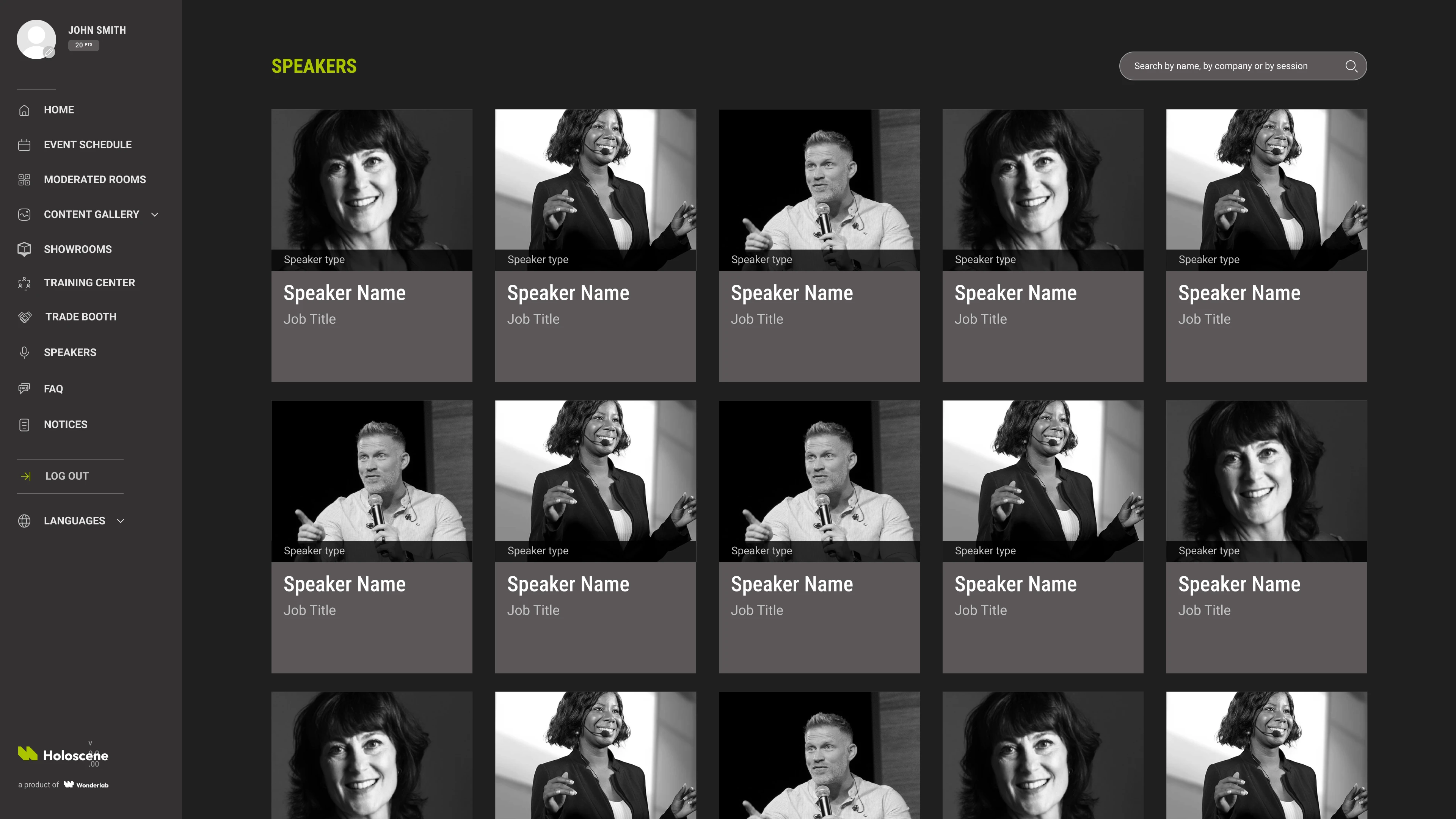Click the Content Gallery image icon
This screenshot has height=819, width=1456.
(24, 215)
